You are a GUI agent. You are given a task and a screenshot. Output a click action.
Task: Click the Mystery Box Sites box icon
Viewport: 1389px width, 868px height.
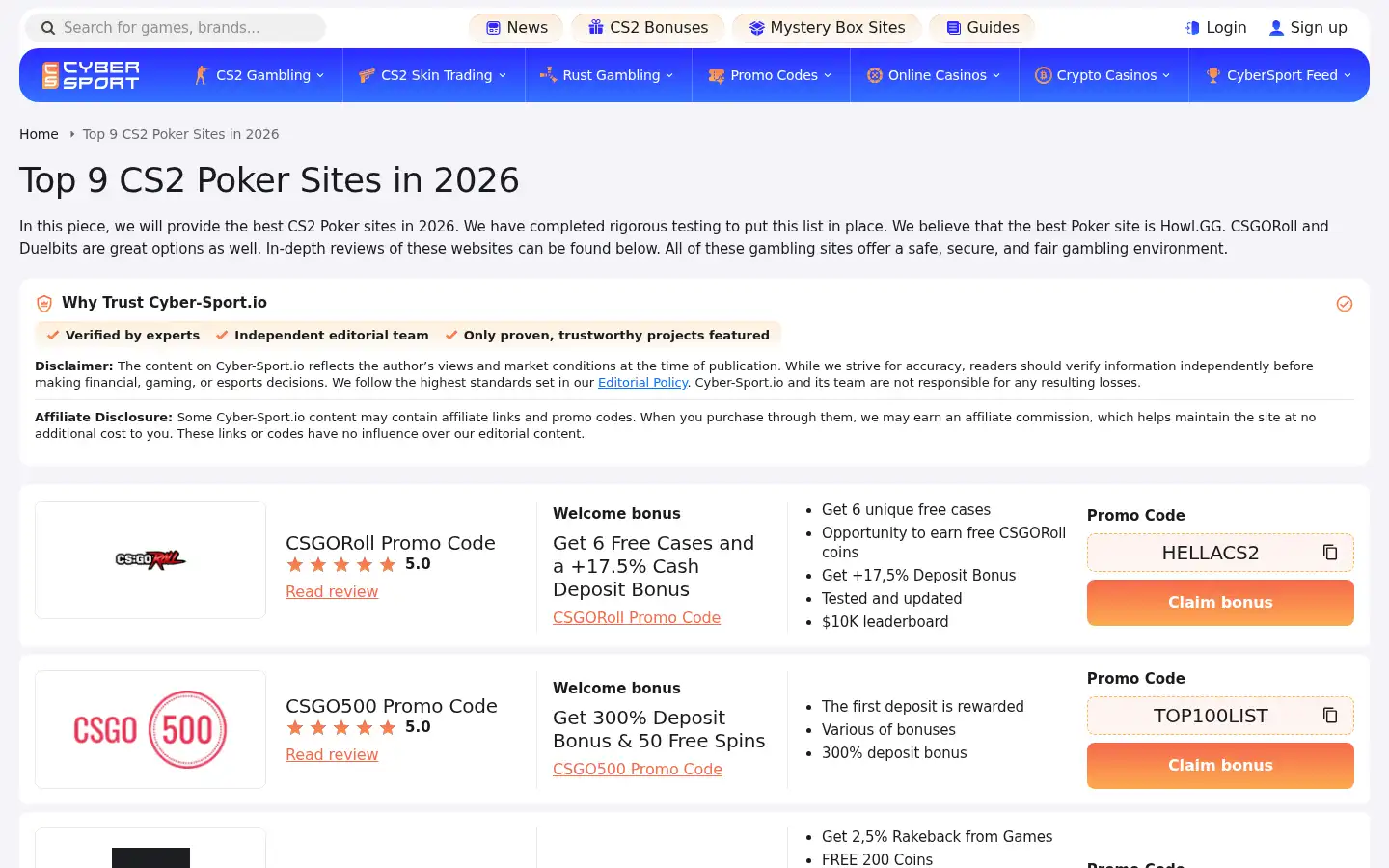click(757, 28)
